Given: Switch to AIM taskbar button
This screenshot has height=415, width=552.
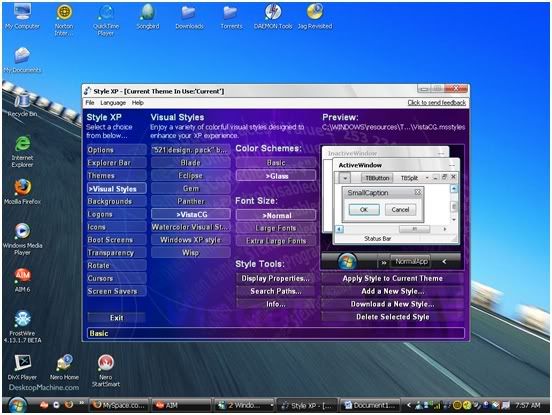Looking at the screenshot, I should (181, 405).
